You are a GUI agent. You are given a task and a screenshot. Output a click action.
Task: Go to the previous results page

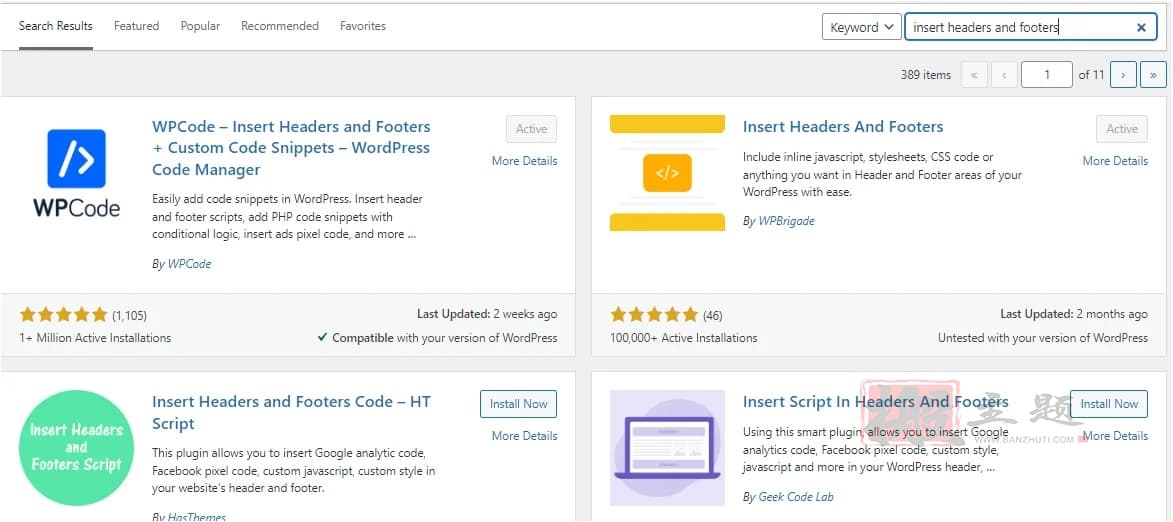(1004, 75)
